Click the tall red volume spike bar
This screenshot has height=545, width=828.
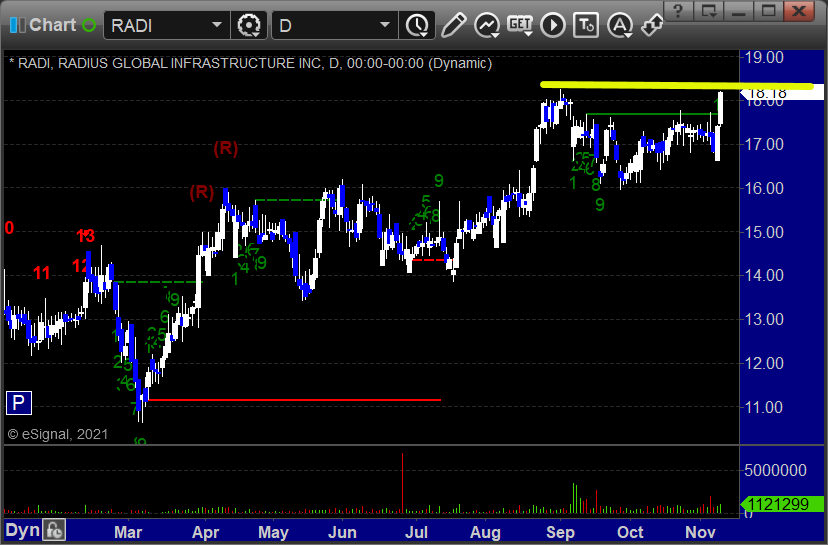coord(402,483)
